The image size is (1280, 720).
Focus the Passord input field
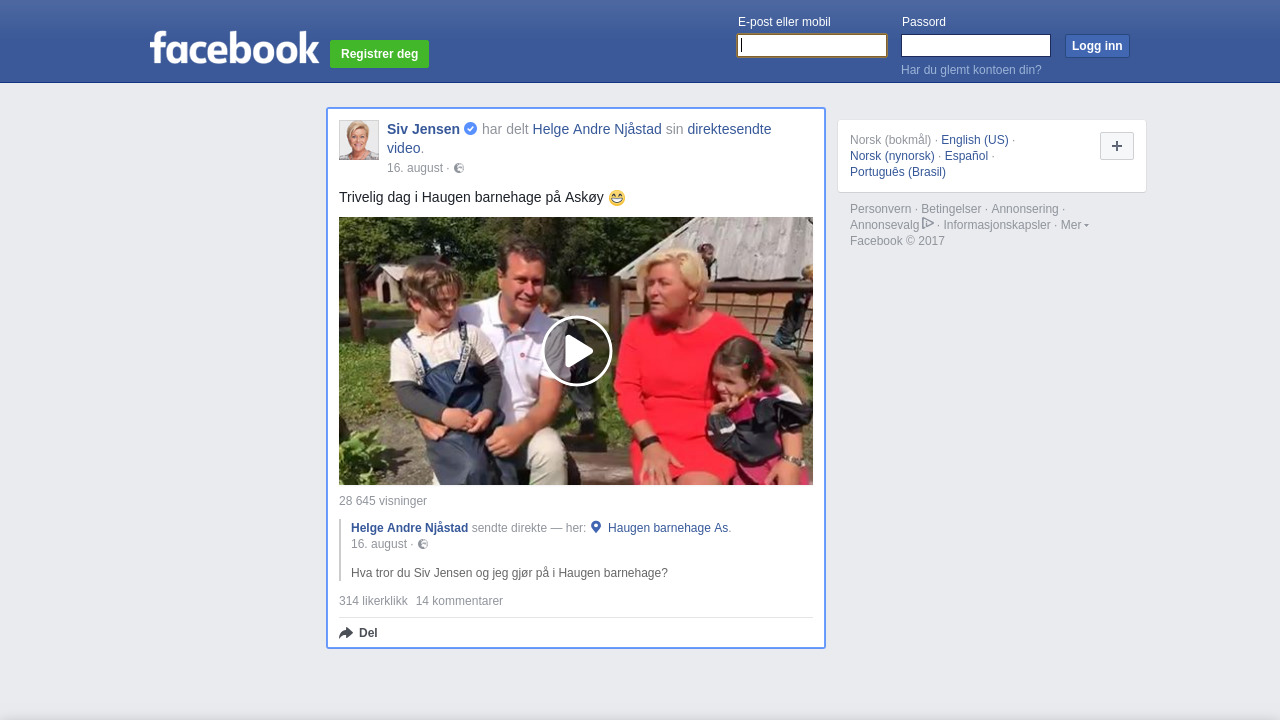tap(975, 46)
